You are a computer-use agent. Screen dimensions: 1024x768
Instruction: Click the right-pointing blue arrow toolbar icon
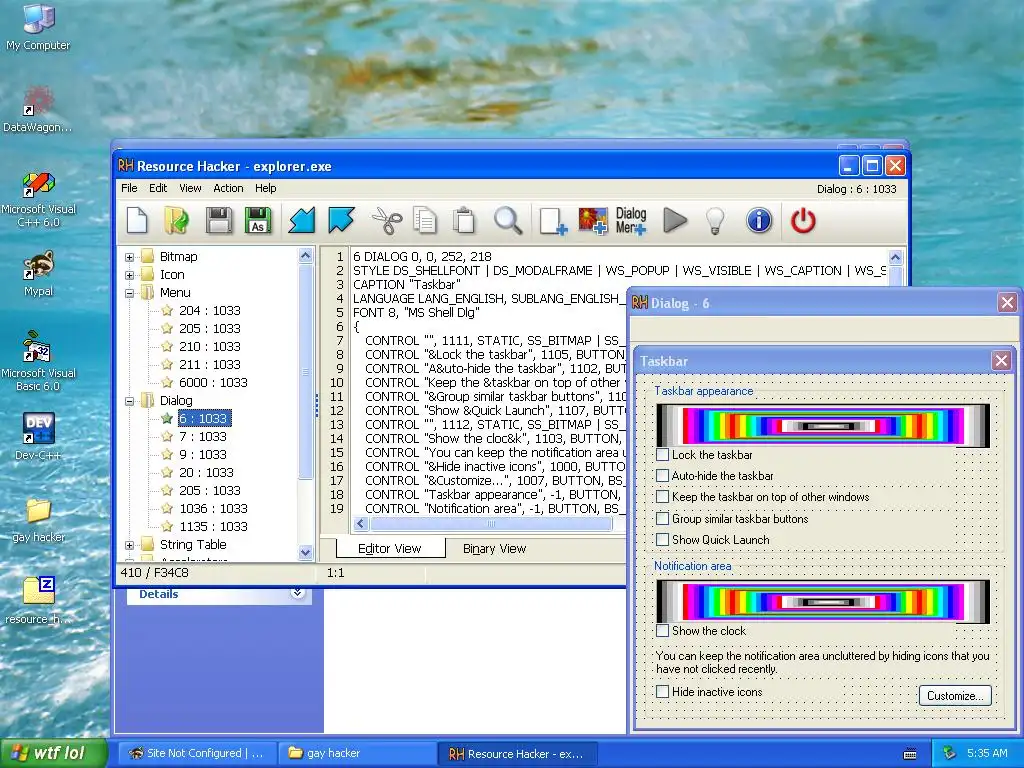342,220
